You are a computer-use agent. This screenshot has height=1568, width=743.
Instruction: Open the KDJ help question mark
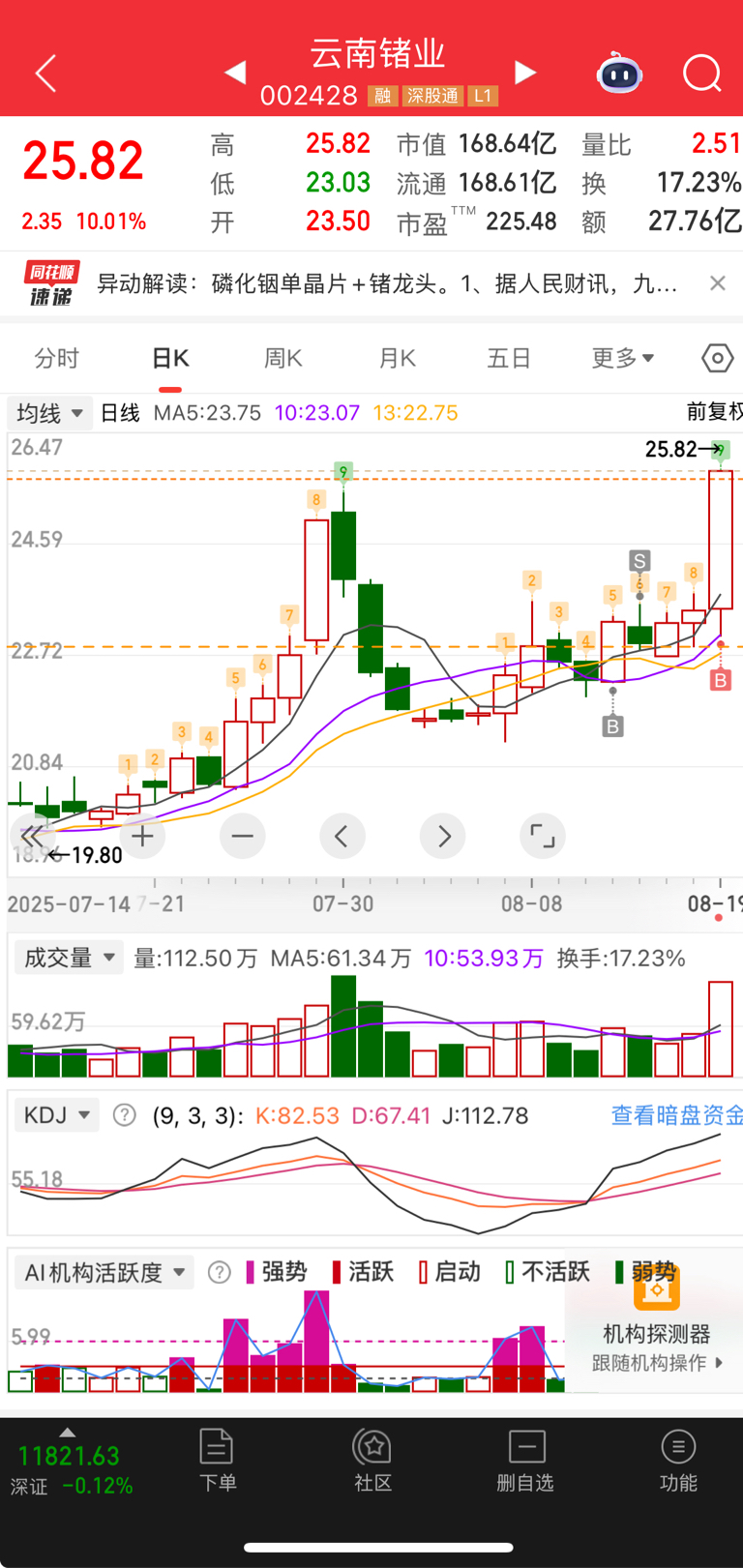(124, 1115)
